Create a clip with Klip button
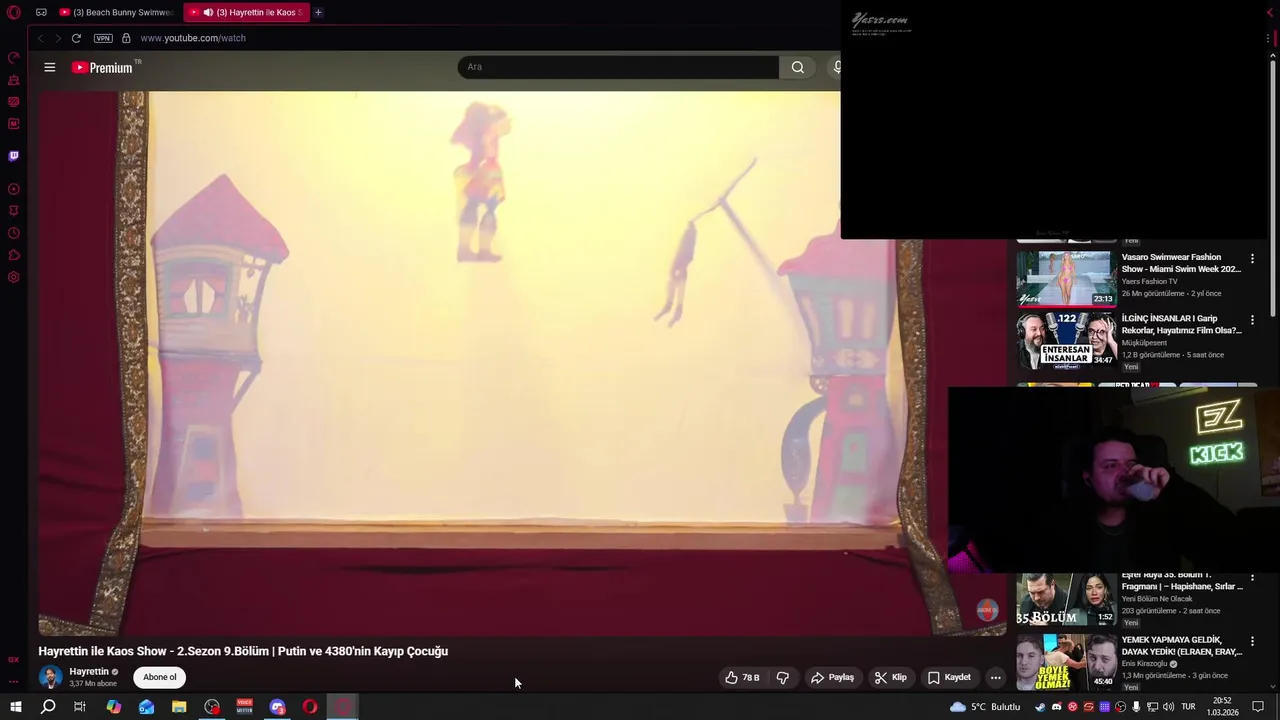The image size is (1280, 720). point(890,677)
